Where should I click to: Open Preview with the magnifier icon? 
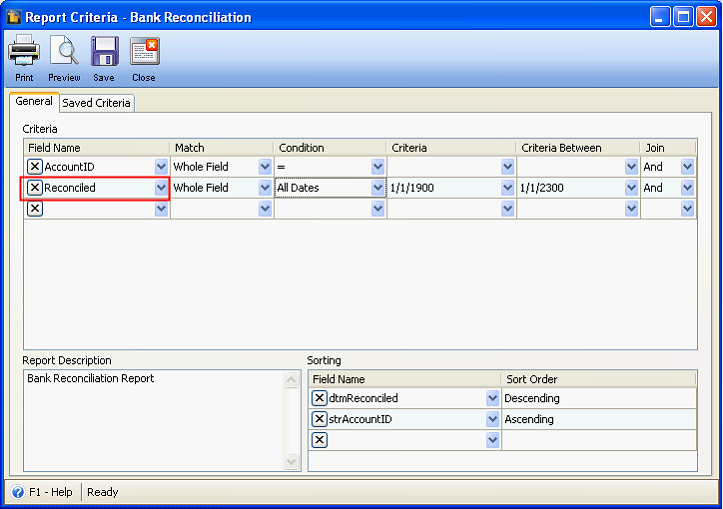64,51
